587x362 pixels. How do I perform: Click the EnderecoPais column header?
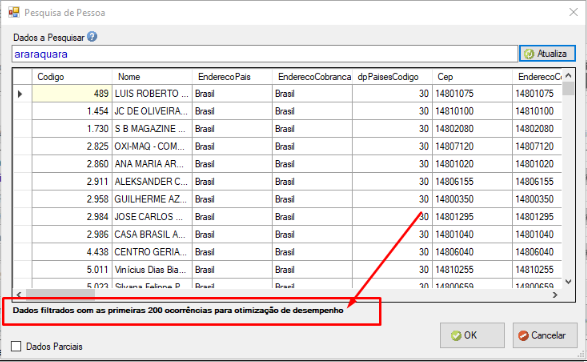[232, 77]
